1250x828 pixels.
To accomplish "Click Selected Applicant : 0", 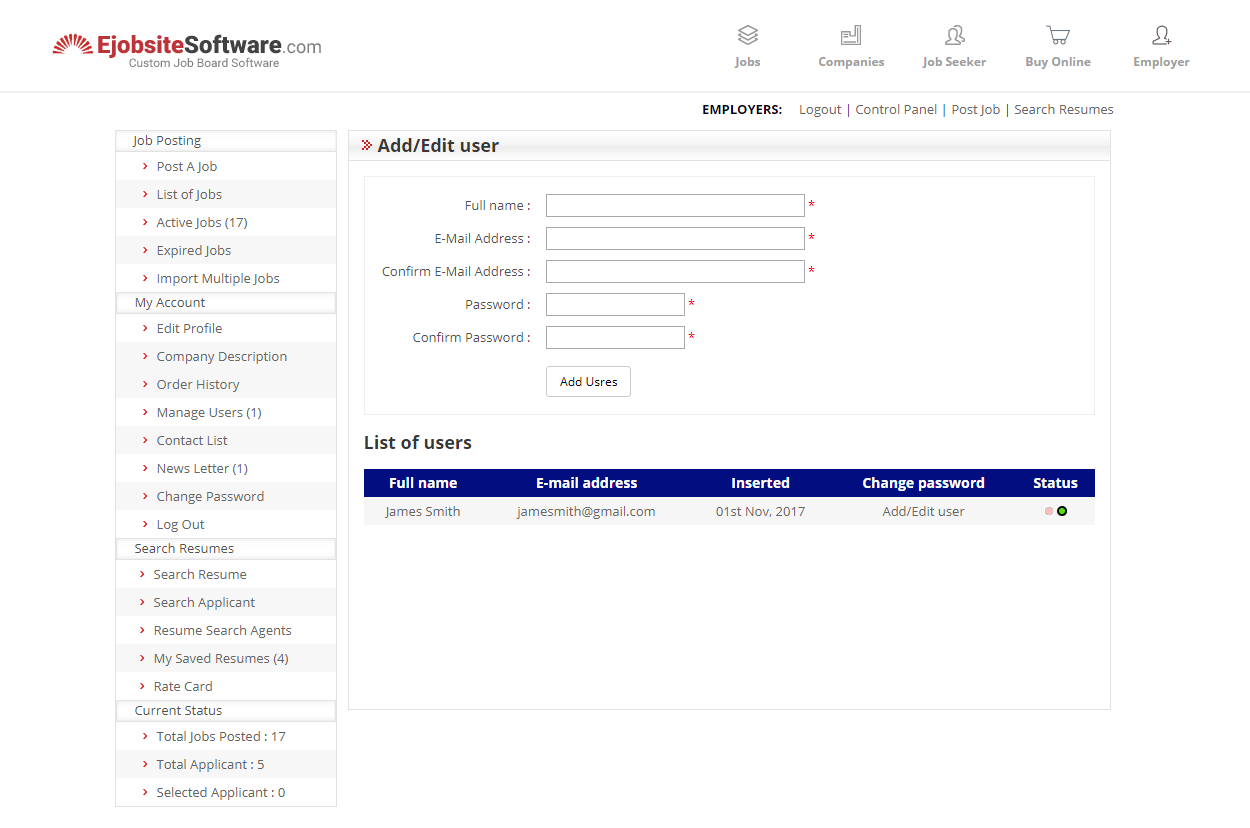I will (221, 793).
